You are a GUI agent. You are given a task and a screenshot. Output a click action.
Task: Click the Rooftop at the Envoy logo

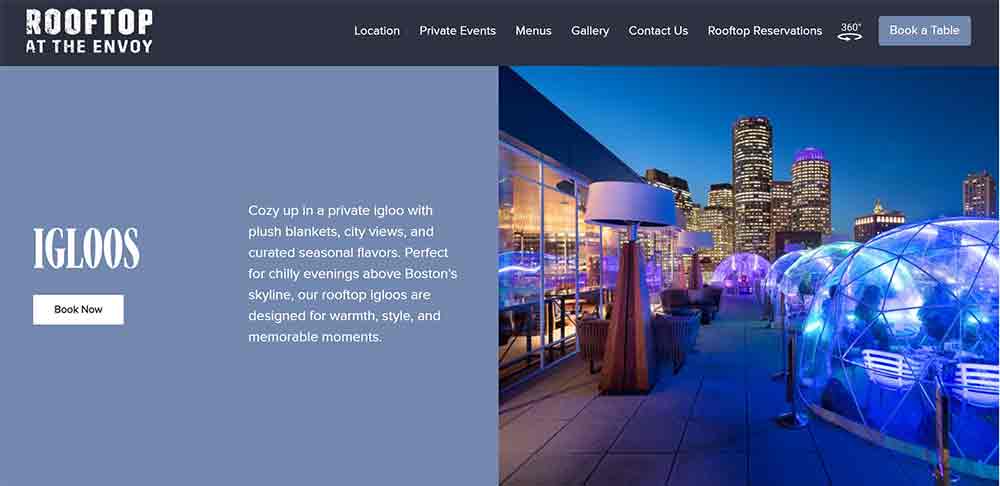(x=89, y=31)
